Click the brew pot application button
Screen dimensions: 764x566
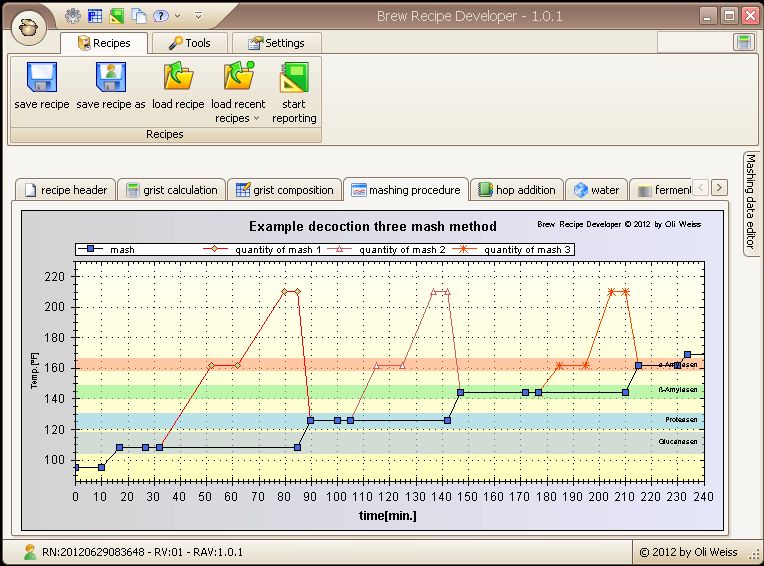tap(28, 27)
